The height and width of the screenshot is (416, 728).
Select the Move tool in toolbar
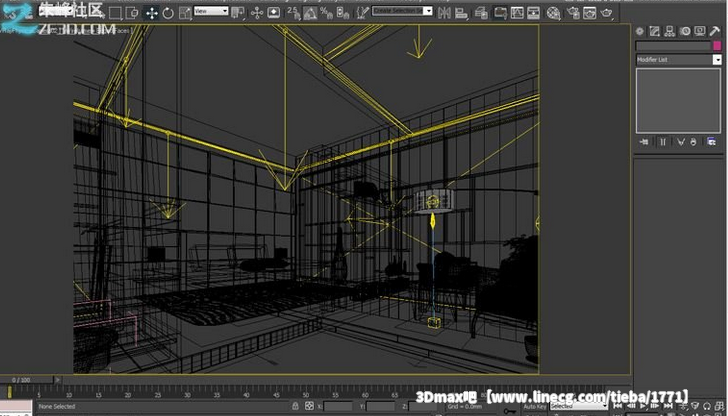pos(151,13)
